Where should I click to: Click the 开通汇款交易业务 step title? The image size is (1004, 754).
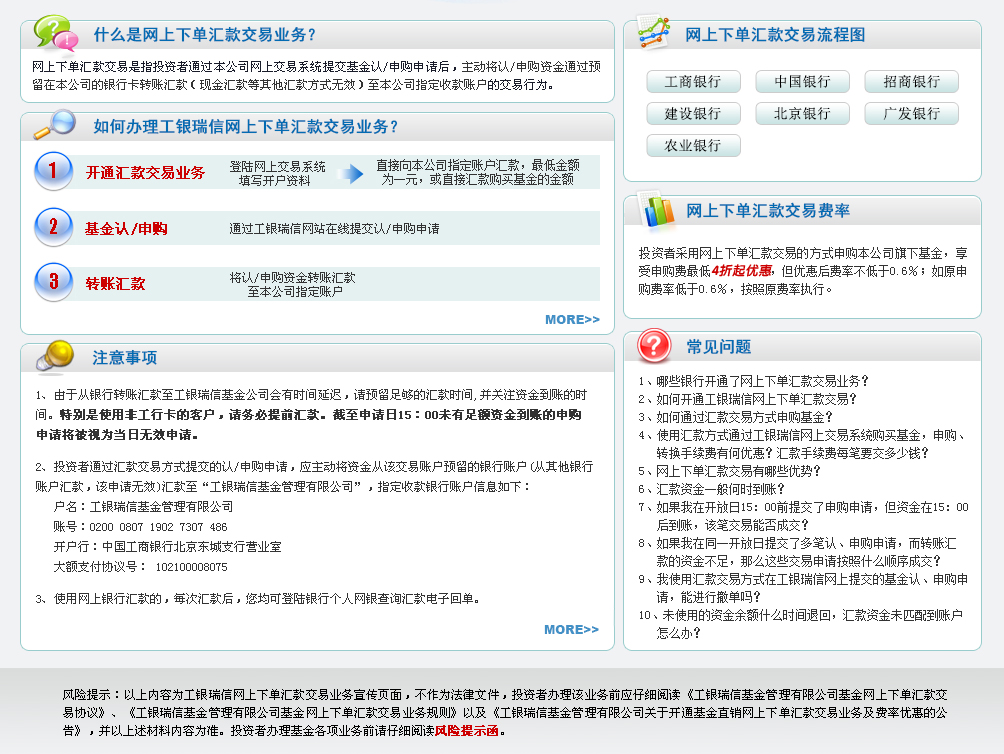click(x=145, y=173)
